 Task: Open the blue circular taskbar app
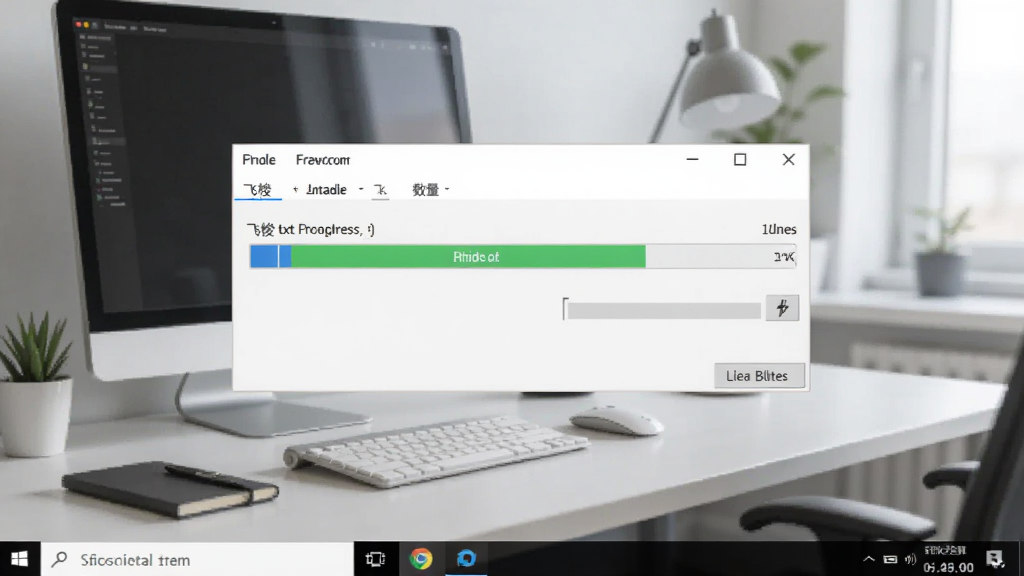466,559
